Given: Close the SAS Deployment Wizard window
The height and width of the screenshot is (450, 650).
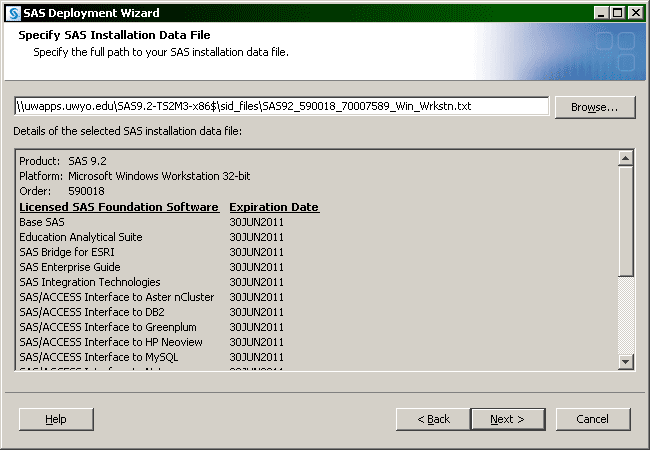Looking at the screenshot, I should pyautogui.click(x=635, y=13).
